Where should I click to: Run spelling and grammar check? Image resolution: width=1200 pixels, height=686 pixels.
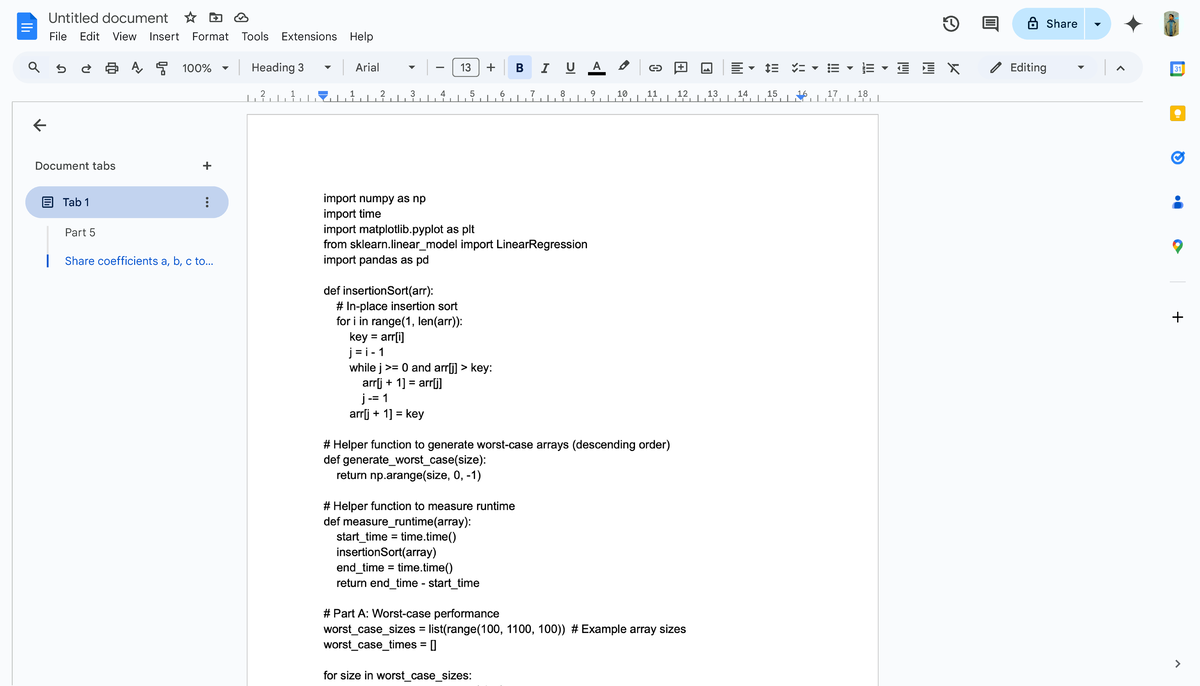tap(136, 68)
